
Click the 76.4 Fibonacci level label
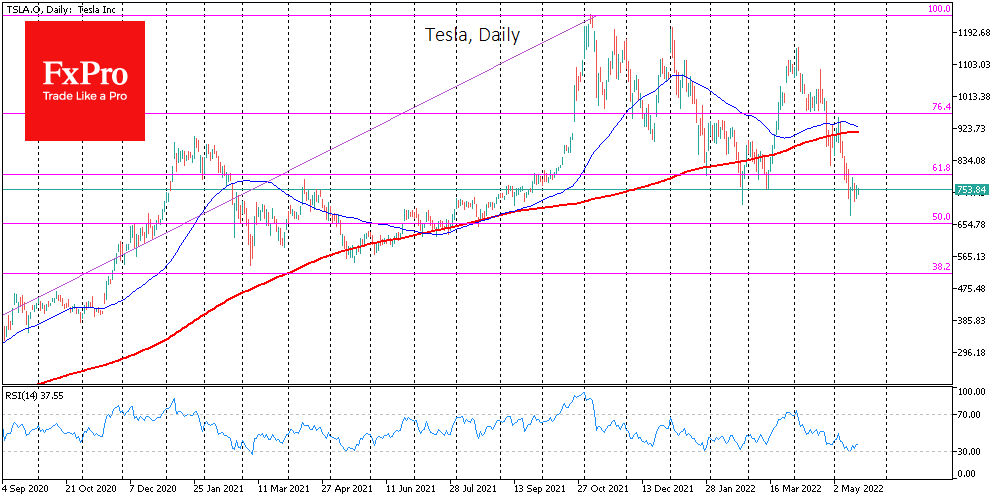pos(940,106)
